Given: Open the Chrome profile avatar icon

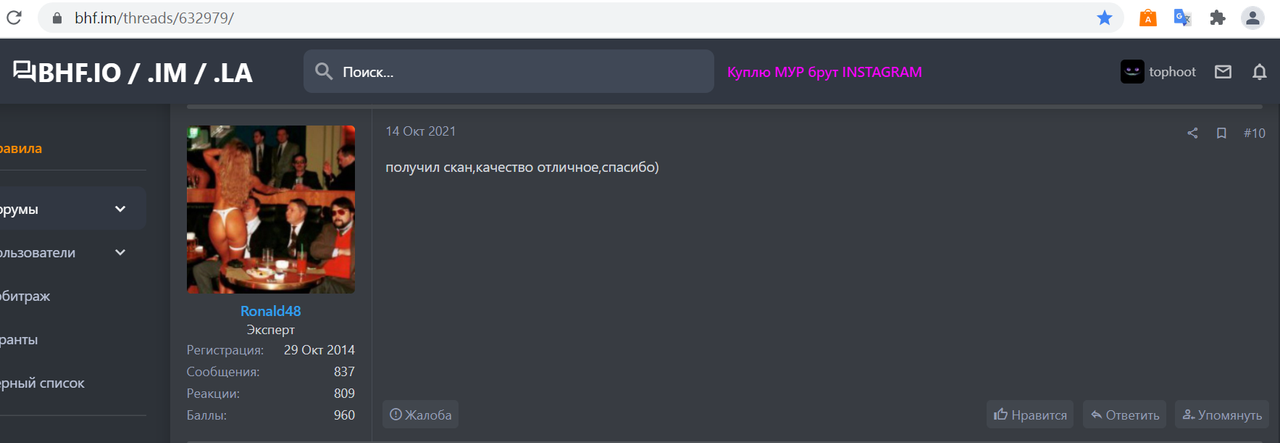Looking at the screenshot, I should point(1252,17).
